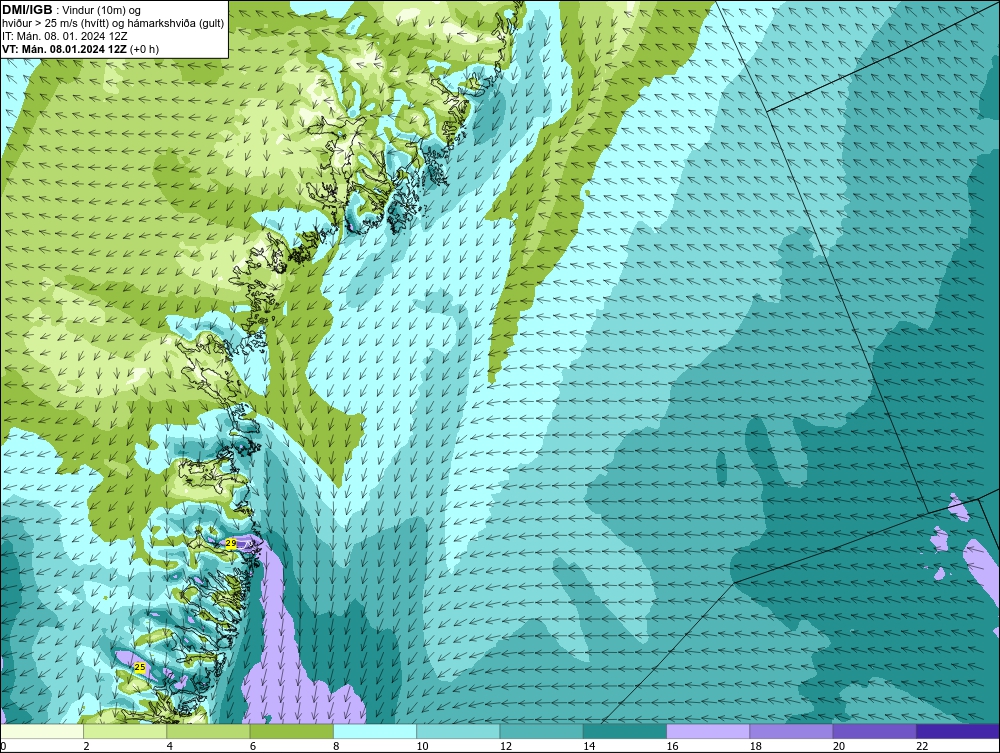Click the darkest purple legend color above 22
Viewport: 1000px width, 753px height.
coord(958,731)
